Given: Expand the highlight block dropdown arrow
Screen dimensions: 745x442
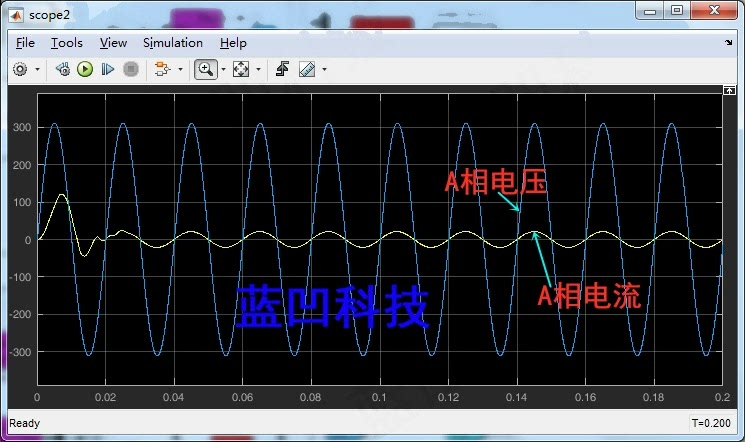Looking at the screenshot, I should coord(181,69).
